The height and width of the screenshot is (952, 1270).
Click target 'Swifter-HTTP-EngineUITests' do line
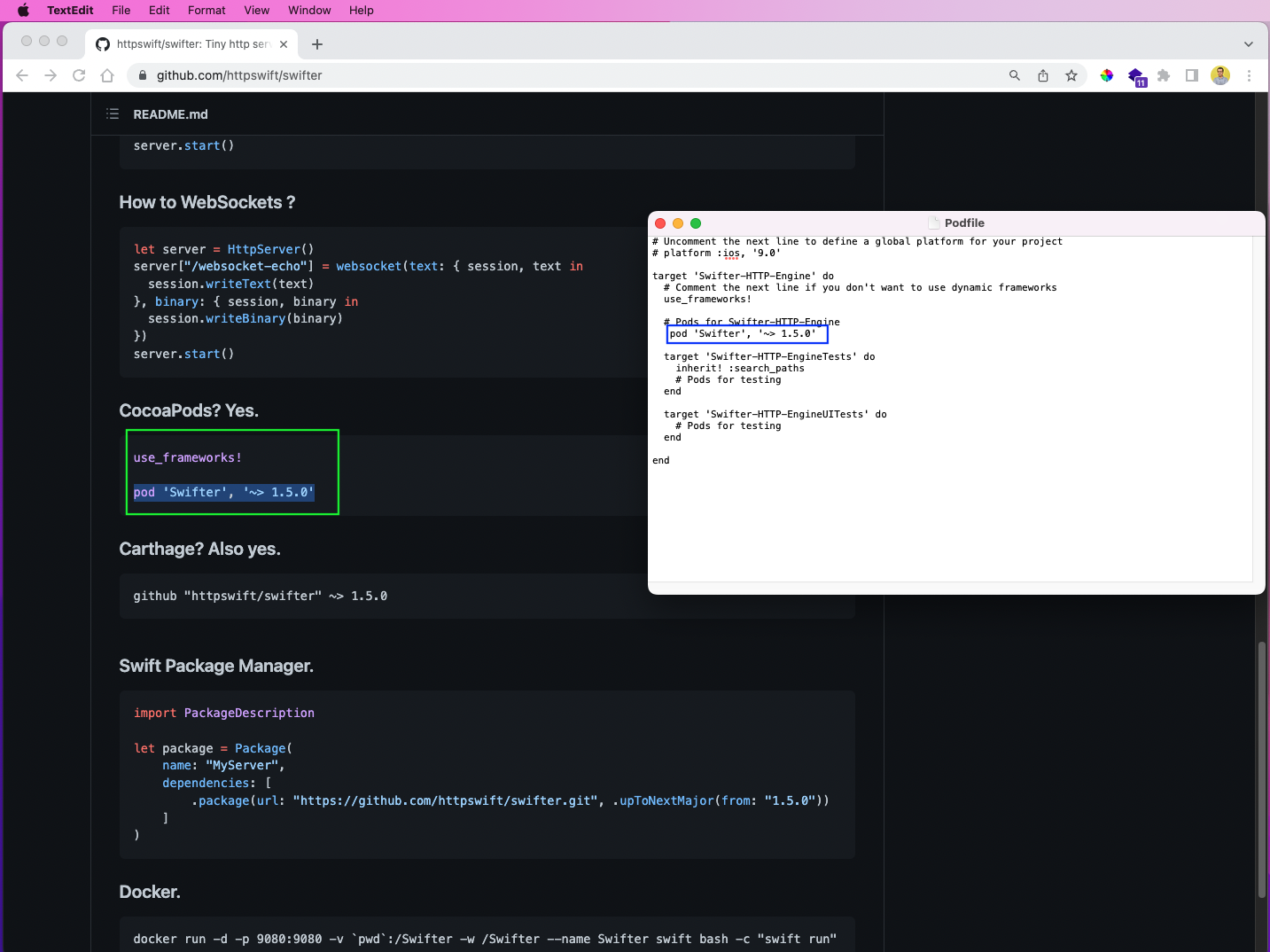[x=775, y=415]
